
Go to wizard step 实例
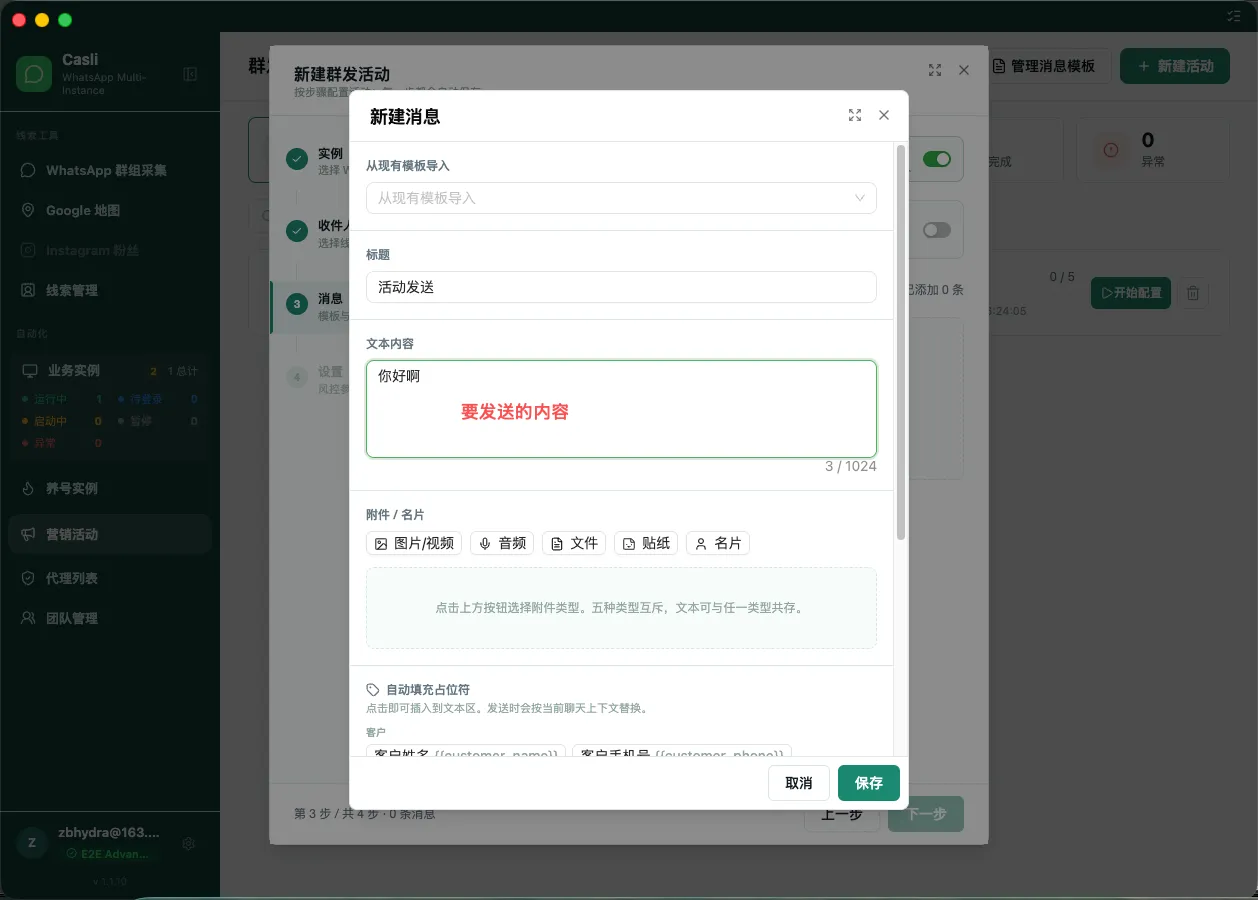click(x=310, y=160)
